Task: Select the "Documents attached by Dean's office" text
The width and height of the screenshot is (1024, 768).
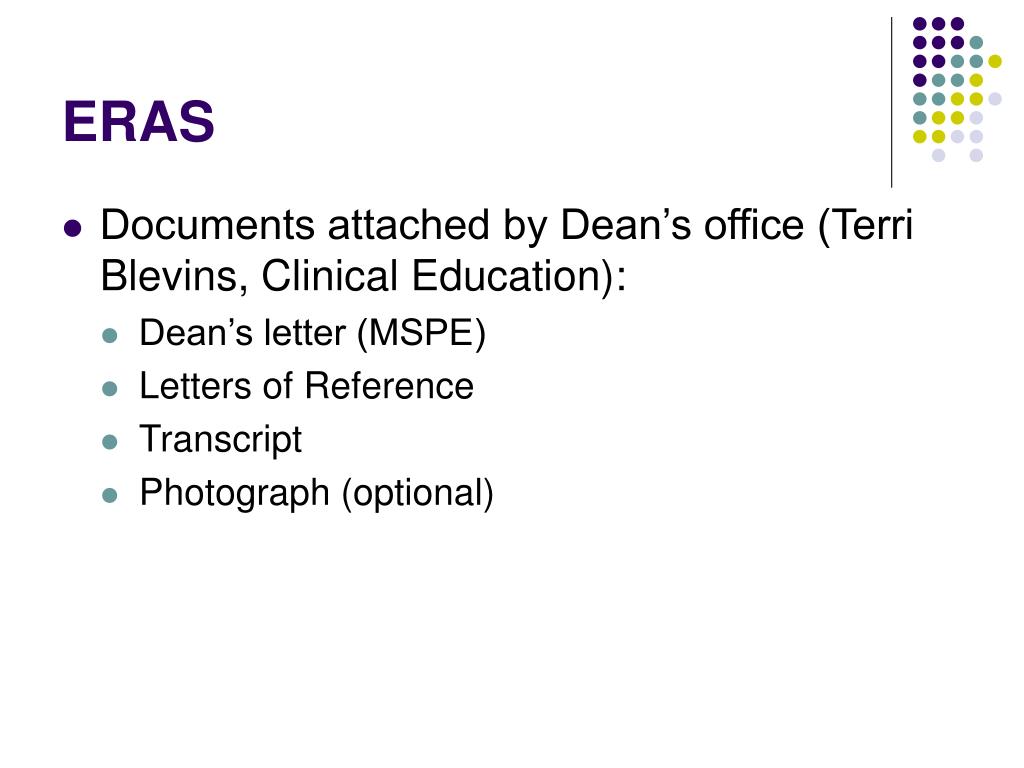Action: click(x=452, y=226)
